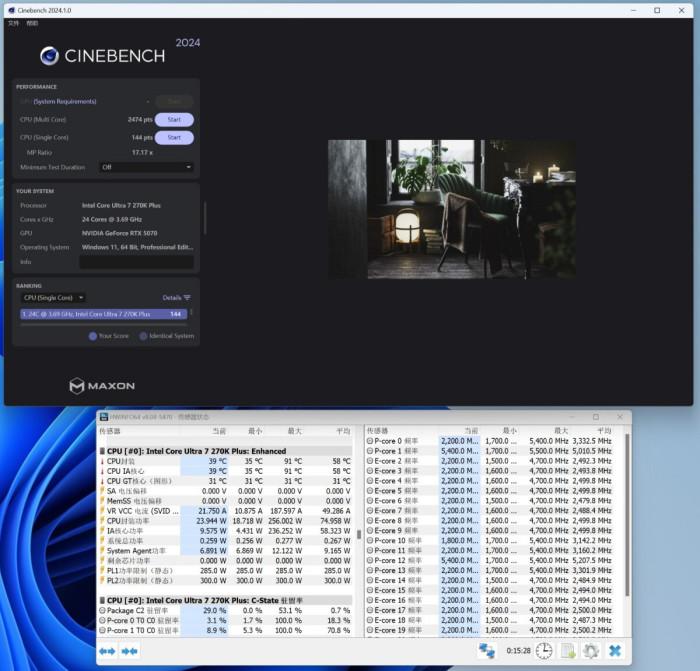This screenshot has height=671, width=700.
Task: Select the P-core 10 频率 row
Action: 490,540
